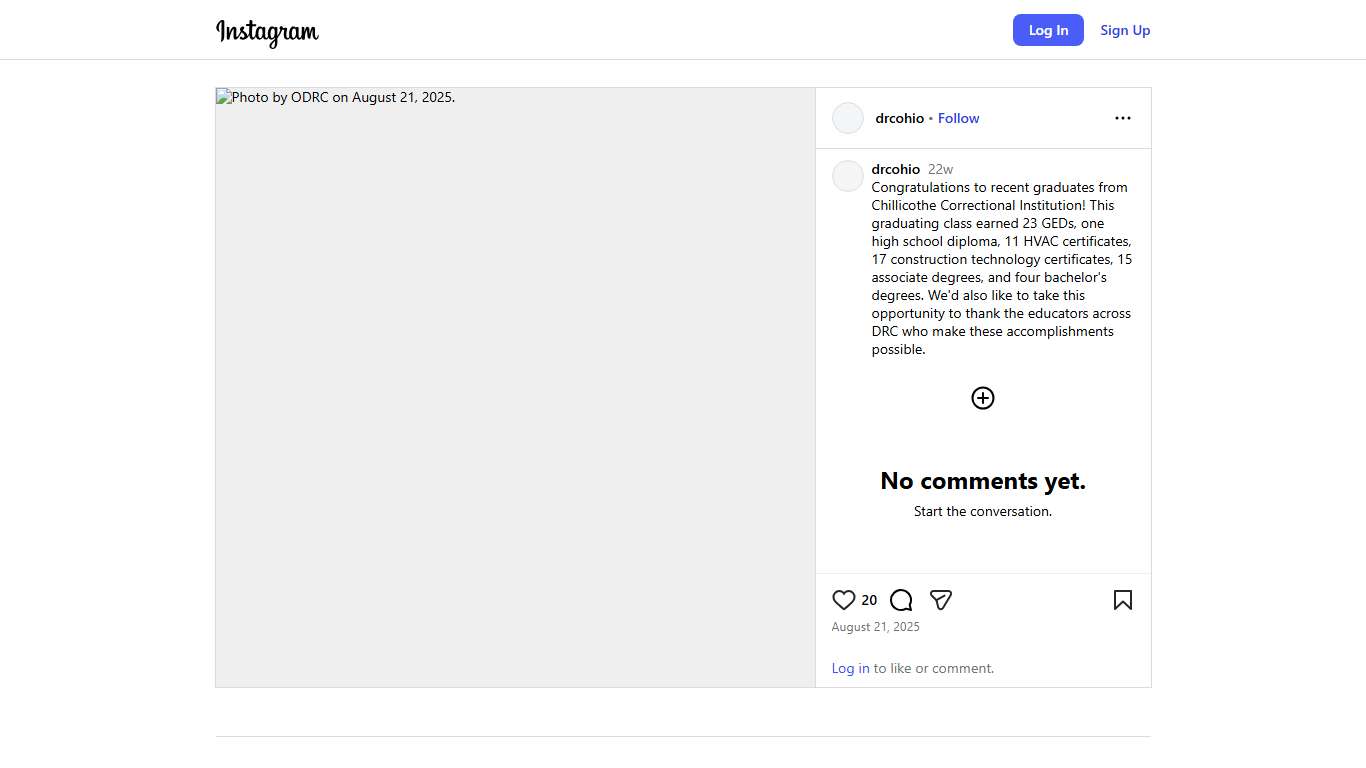Screen dimensions: 1366x768
Task: Click the comment speech bubble icon
Action: pyautogui.click(x=901, y=600)
